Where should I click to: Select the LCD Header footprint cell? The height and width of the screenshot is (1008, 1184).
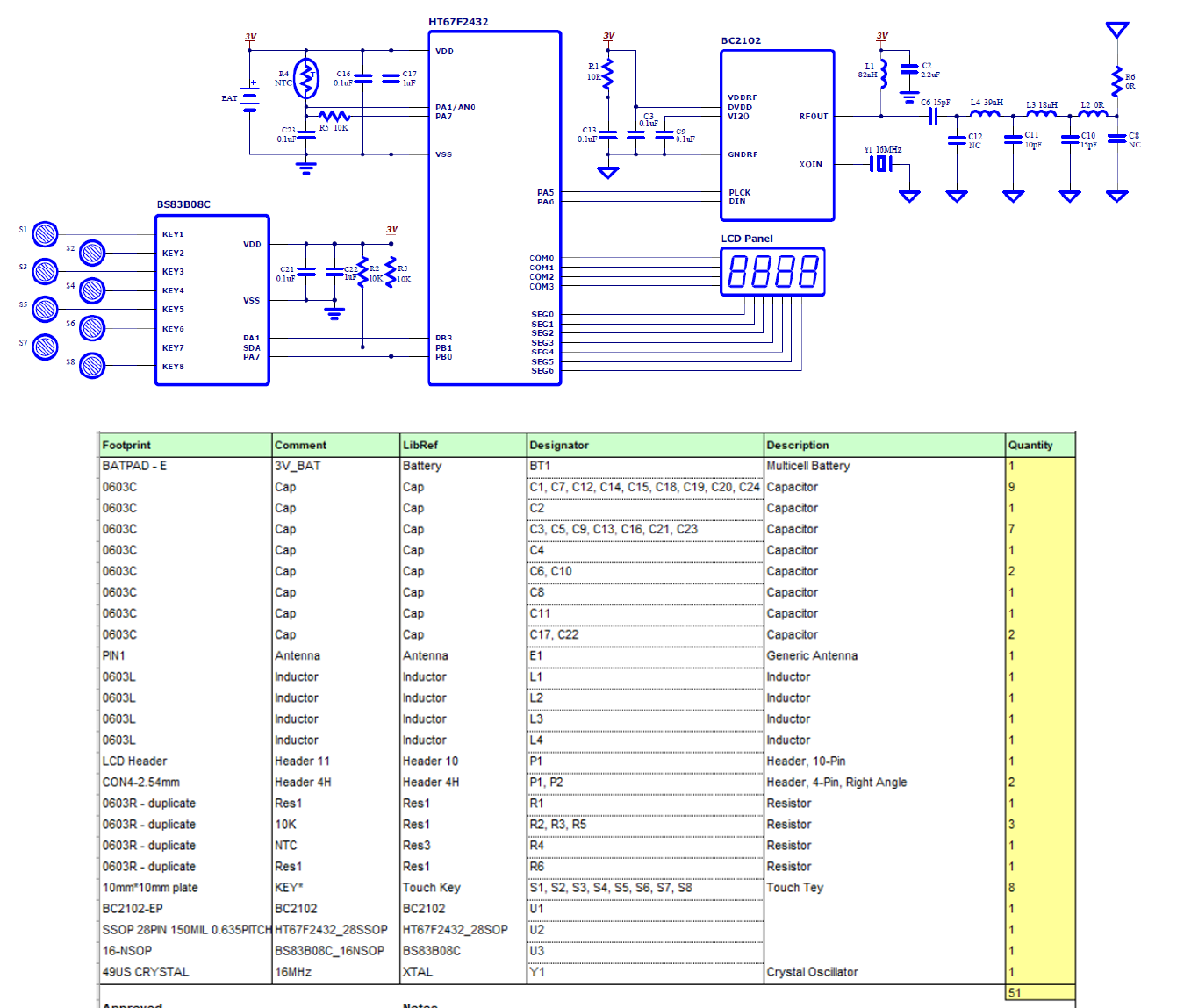[185, 761]
